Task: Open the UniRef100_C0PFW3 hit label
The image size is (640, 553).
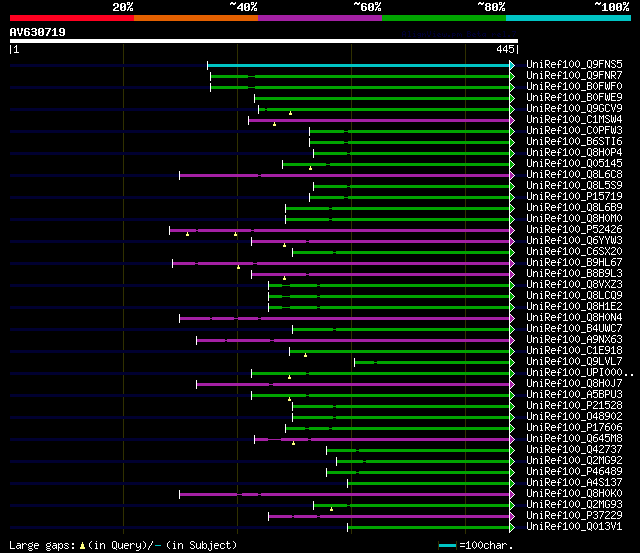Action: point(574,131)
